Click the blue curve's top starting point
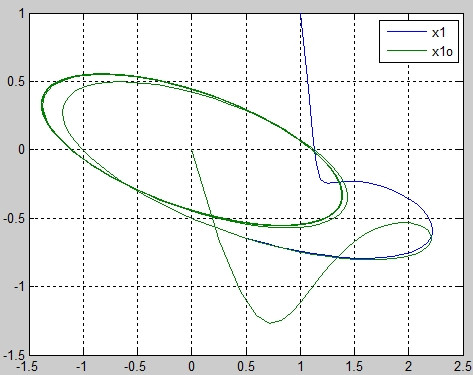Screen dimensions: 473x375 click(301, 14)
